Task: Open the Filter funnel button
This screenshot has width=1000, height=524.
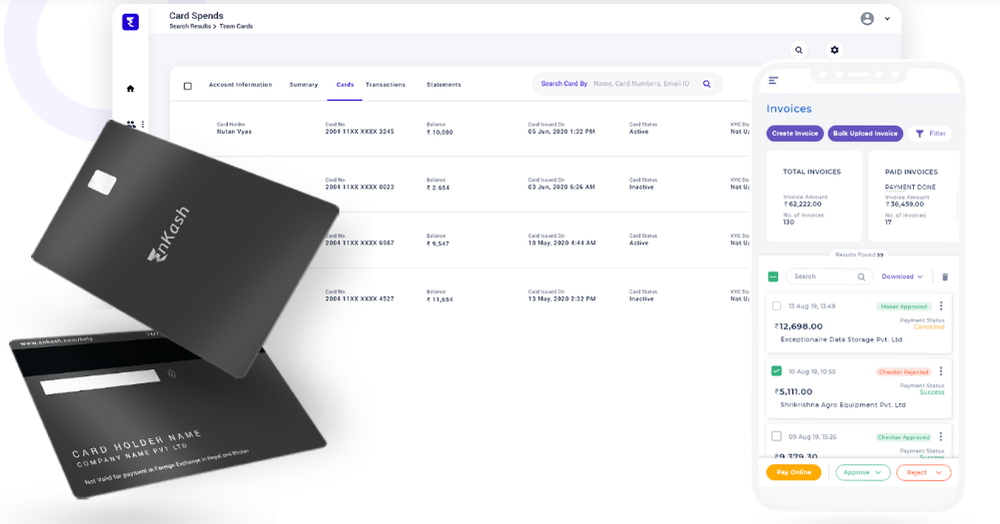Action: coord(930,134)
